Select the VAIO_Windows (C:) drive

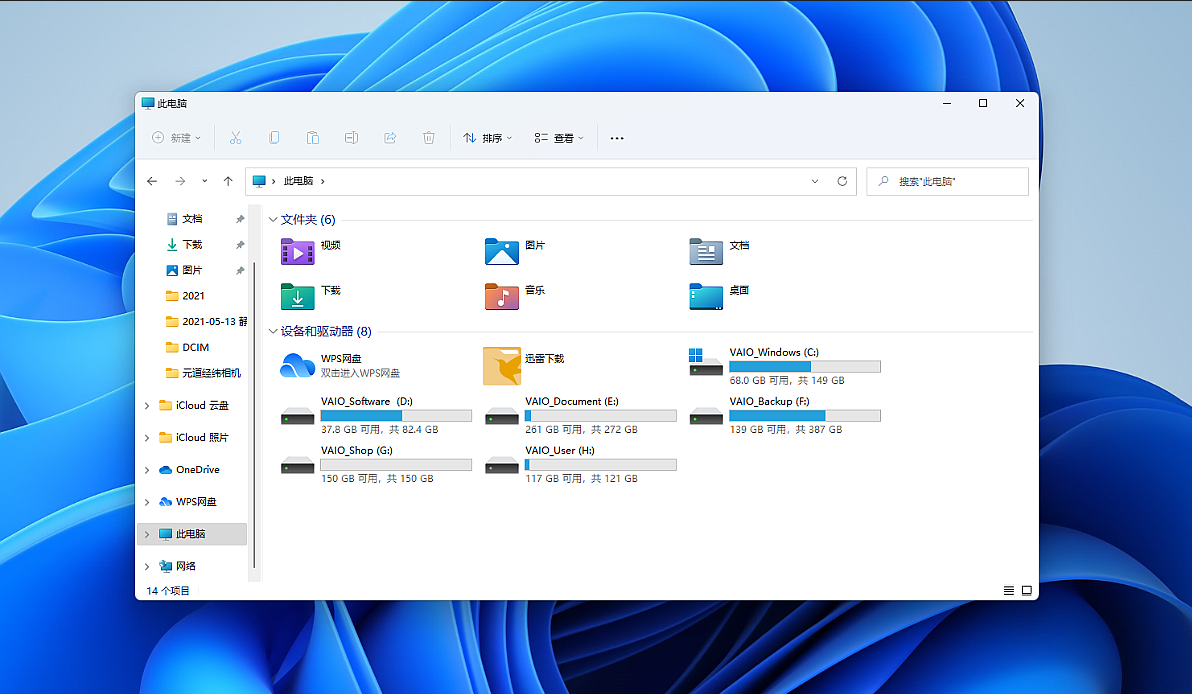pos(785,366)
